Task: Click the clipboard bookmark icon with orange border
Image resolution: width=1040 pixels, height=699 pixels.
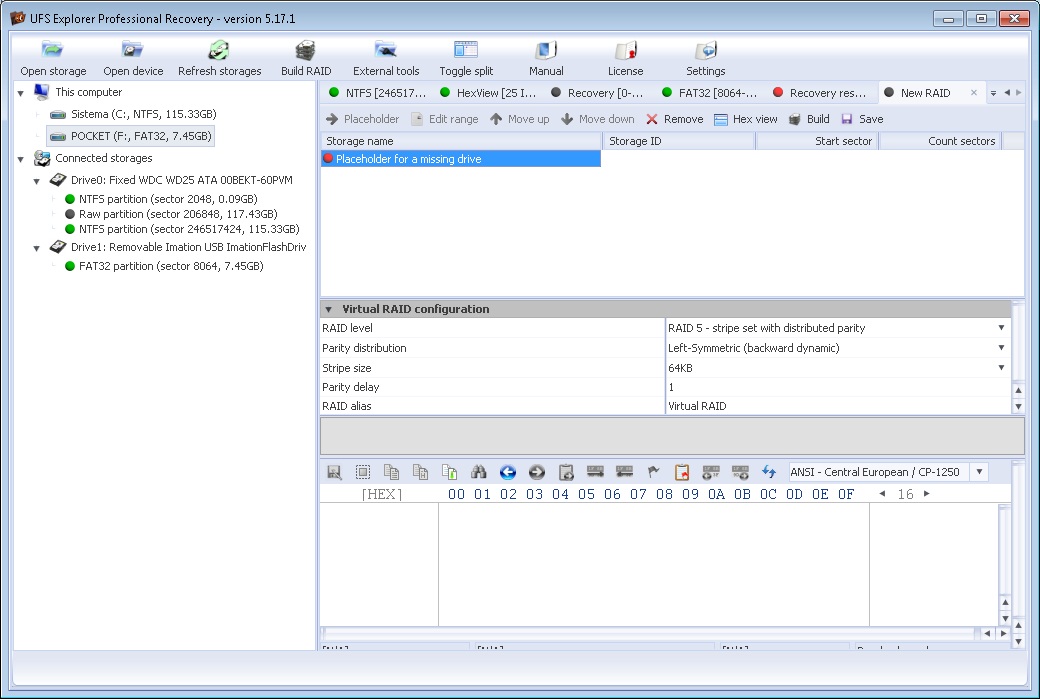Action: [682, 472]
